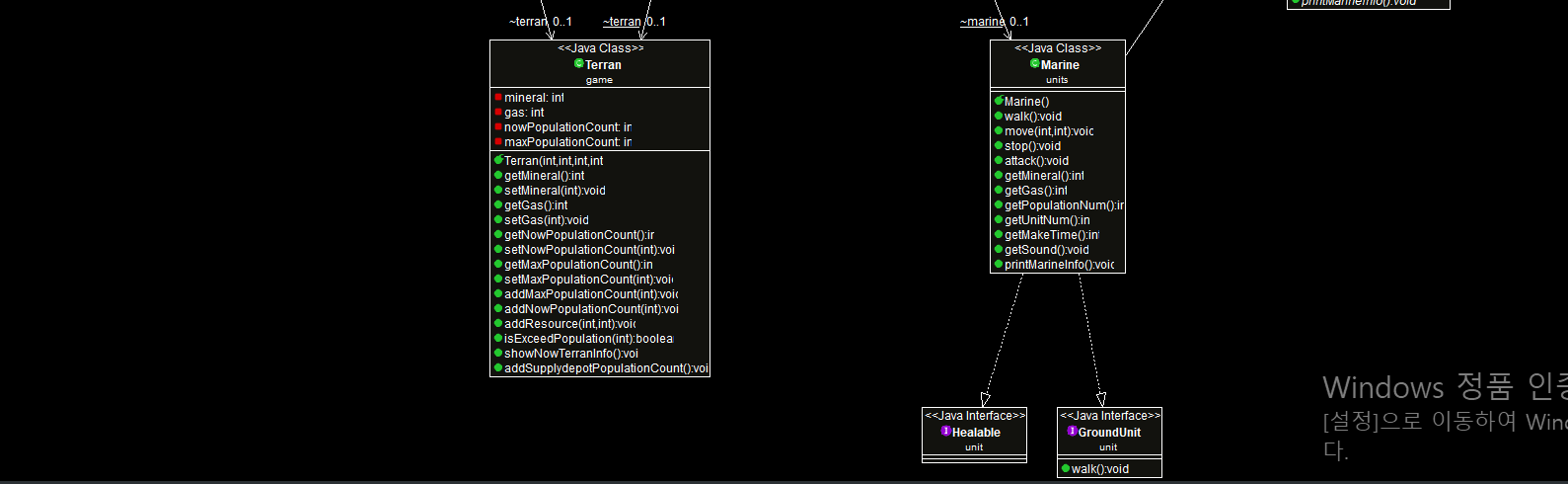Select the showNowTerranInfo() method
1568x484 pixels.
[x=571, y=354]
